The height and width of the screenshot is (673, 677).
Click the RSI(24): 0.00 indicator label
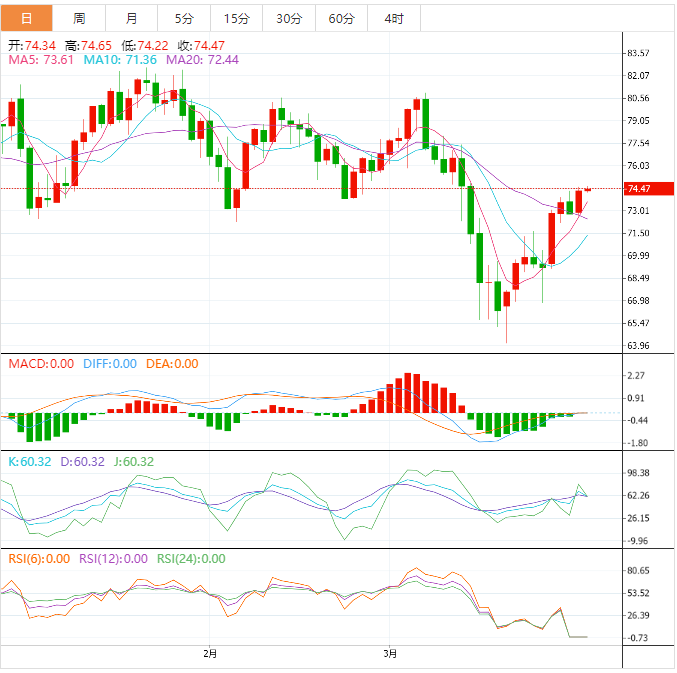191,559
